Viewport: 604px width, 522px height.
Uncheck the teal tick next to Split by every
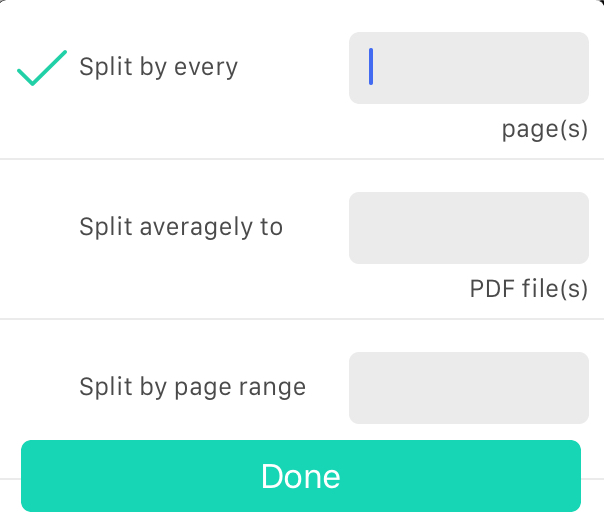pos(42,68)
